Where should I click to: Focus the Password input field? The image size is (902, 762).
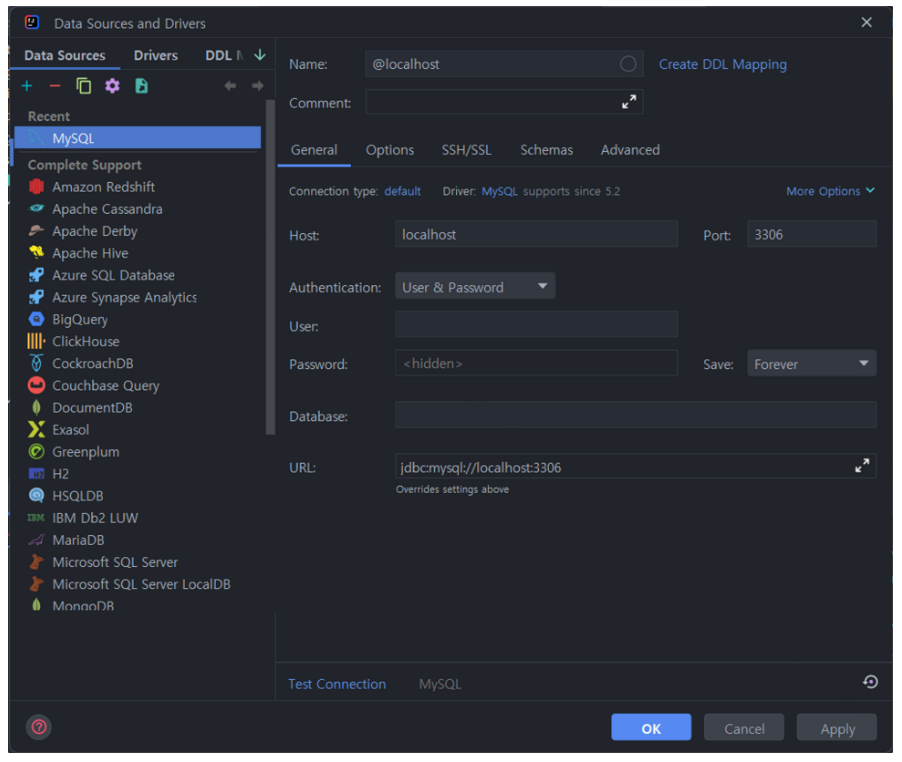click(536, 363)
